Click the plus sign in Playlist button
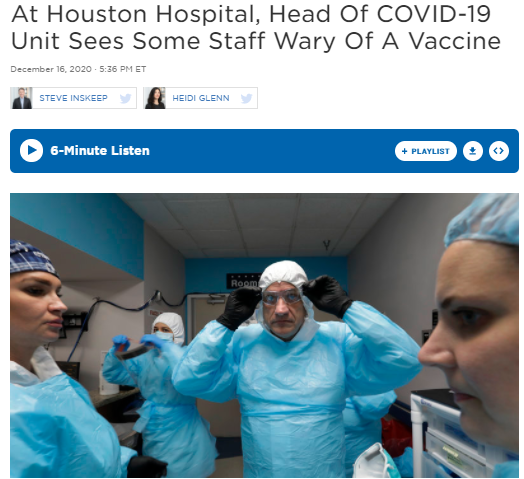 coord(404,151)
